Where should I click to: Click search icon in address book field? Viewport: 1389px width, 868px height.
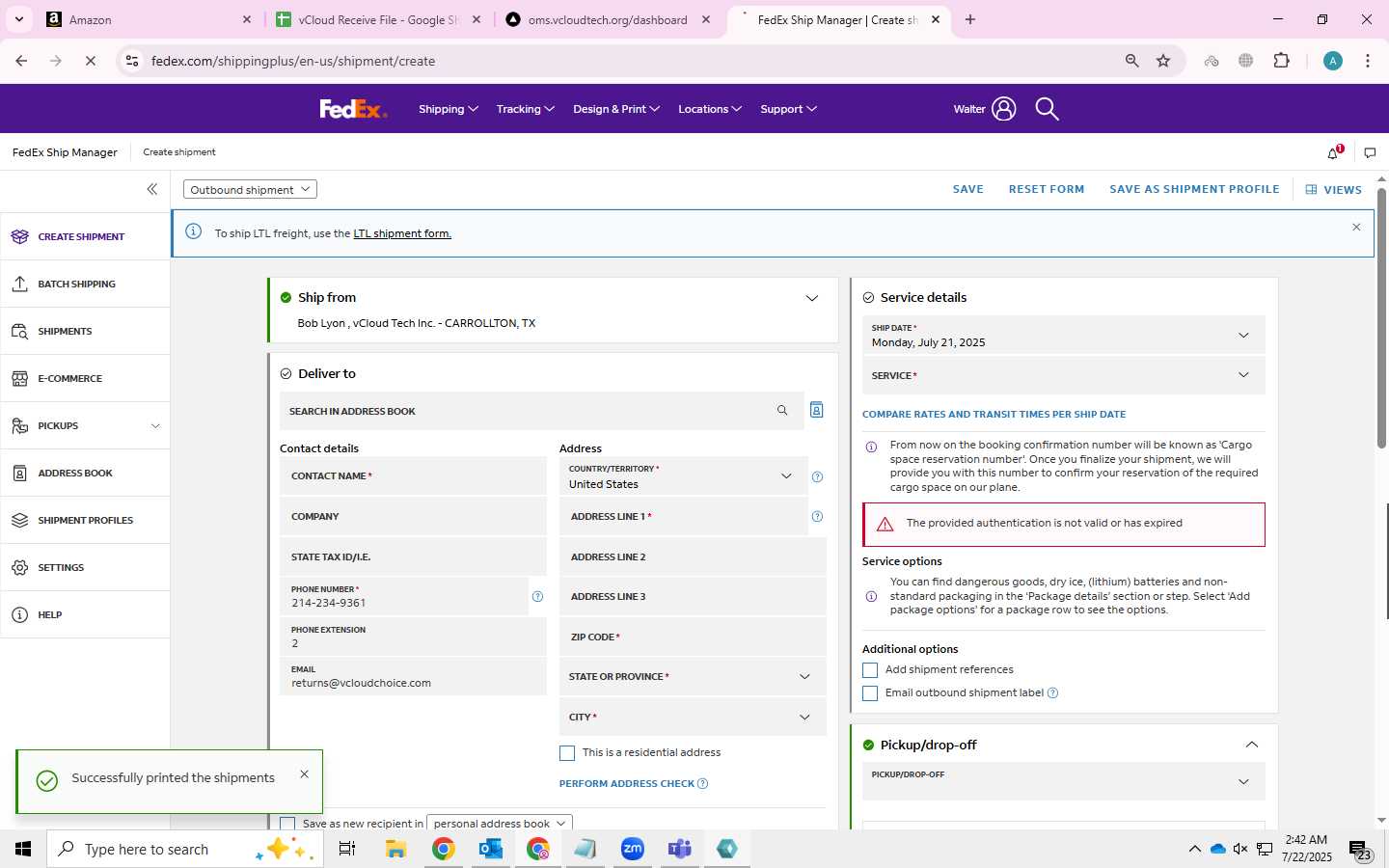click(782, 411)
